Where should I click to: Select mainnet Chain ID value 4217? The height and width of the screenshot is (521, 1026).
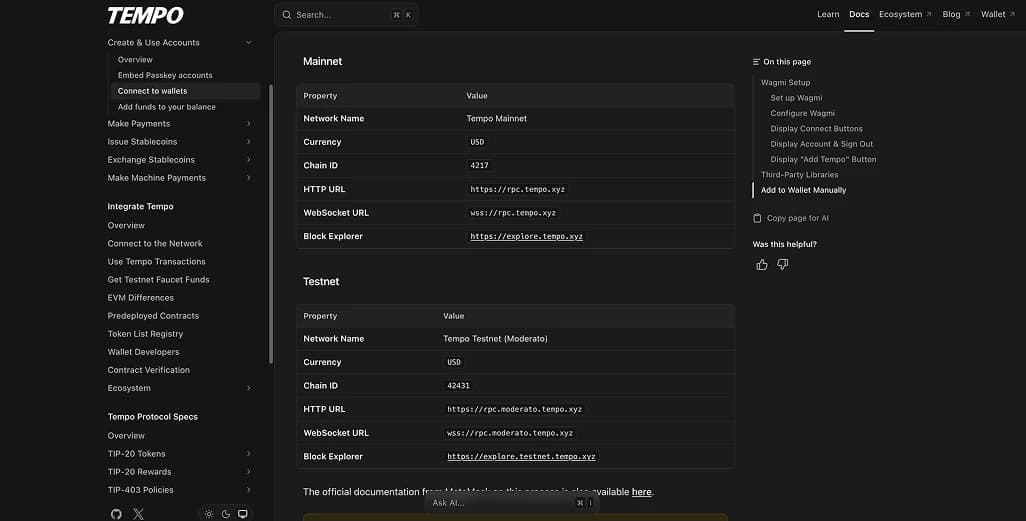[x=479, y=166]
